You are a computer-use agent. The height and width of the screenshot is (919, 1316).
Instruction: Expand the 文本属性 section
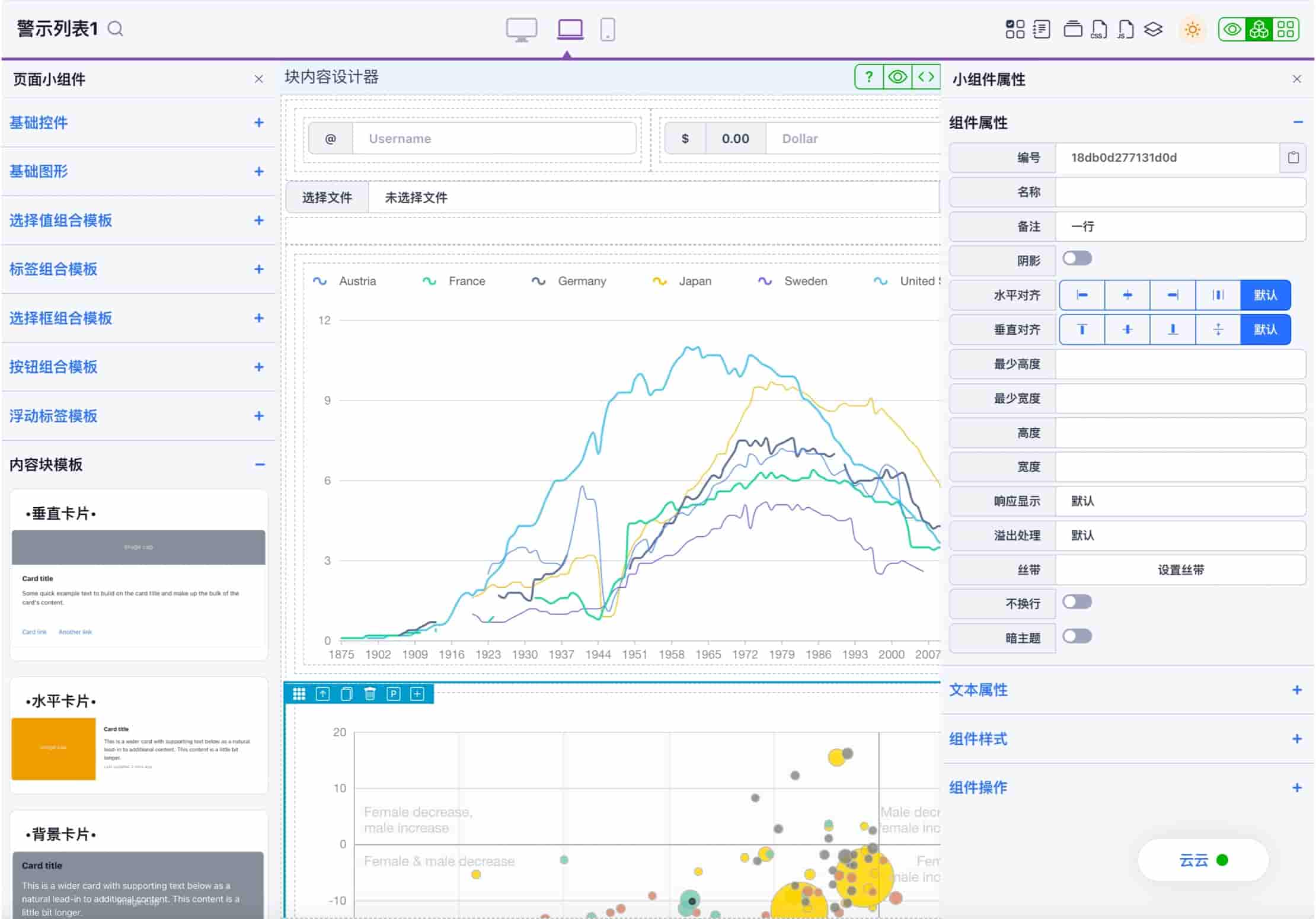1127,690
